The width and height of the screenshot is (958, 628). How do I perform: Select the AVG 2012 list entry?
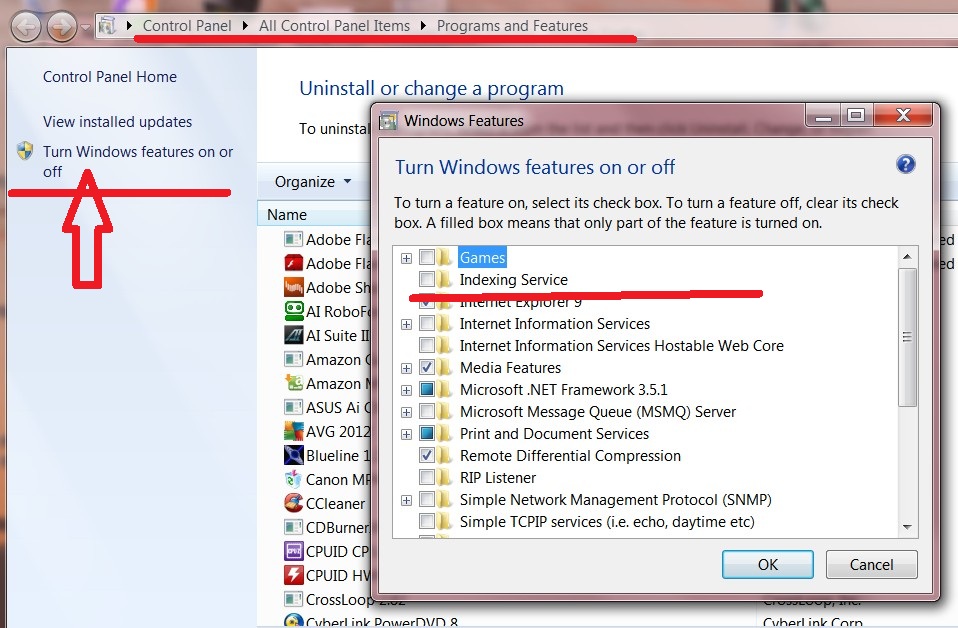tap(327, 431)
